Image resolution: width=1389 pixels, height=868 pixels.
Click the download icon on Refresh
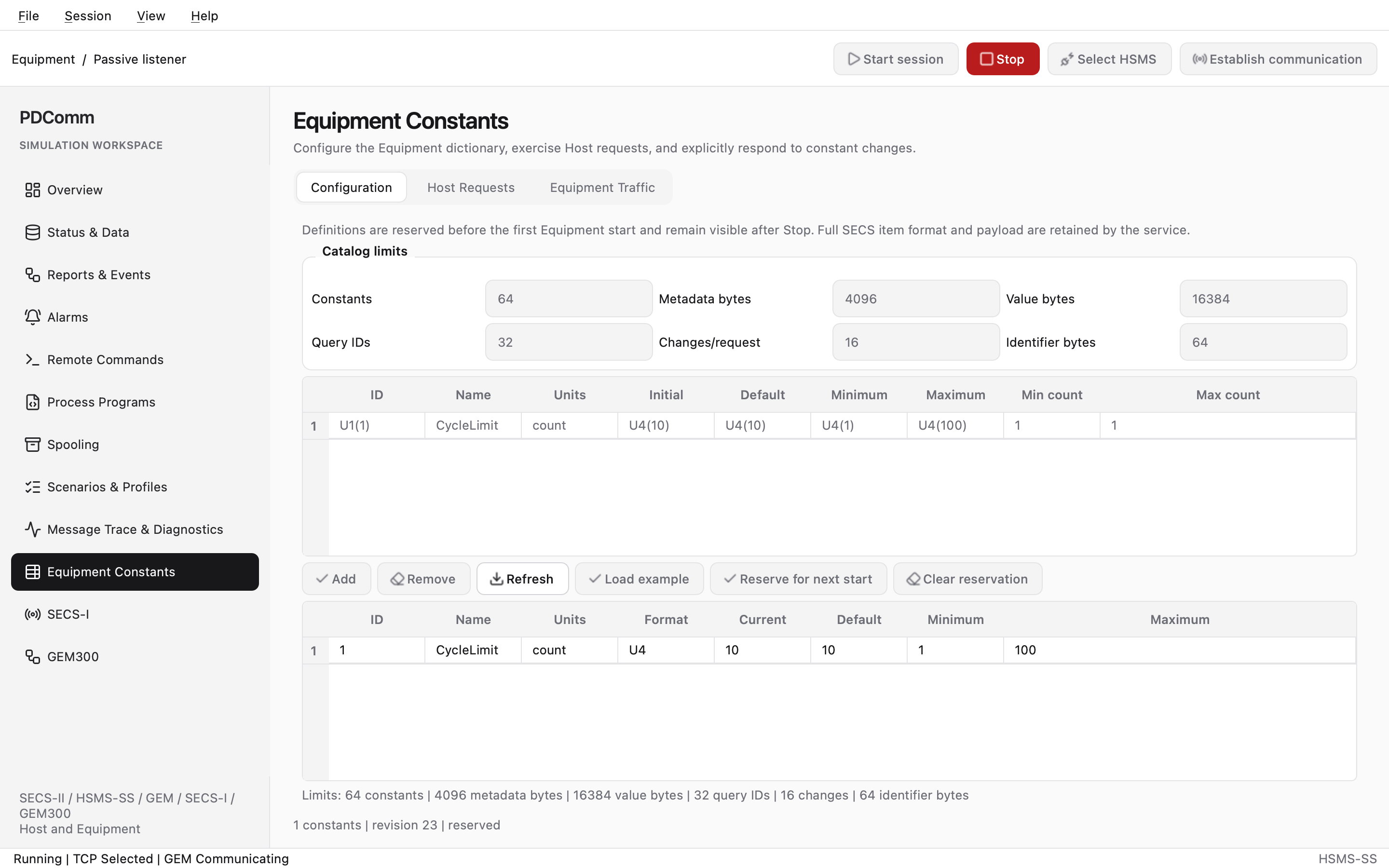(x=496, y=579)
